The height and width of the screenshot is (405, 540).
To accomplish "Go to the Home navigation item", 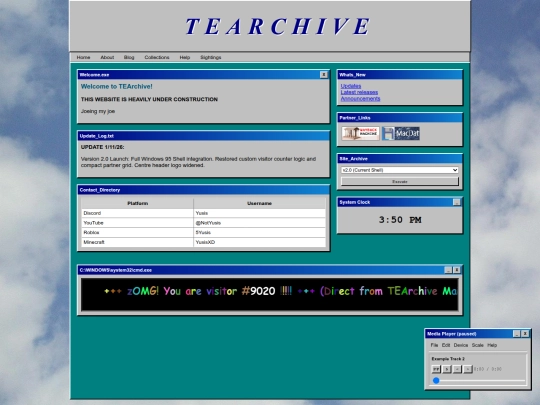I will (83, 57).
